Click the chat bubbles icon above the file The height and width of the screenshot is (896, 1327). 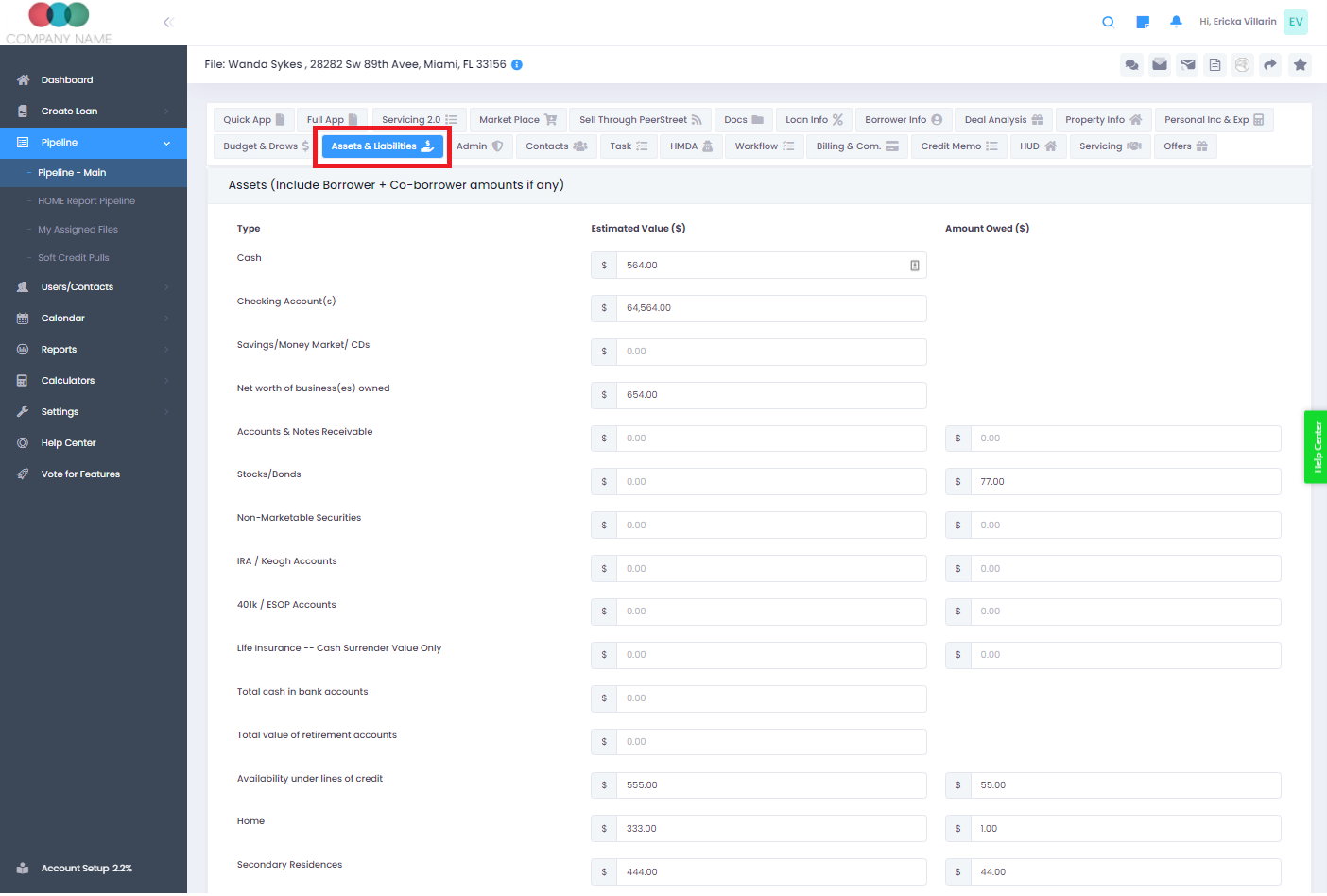1131,64
